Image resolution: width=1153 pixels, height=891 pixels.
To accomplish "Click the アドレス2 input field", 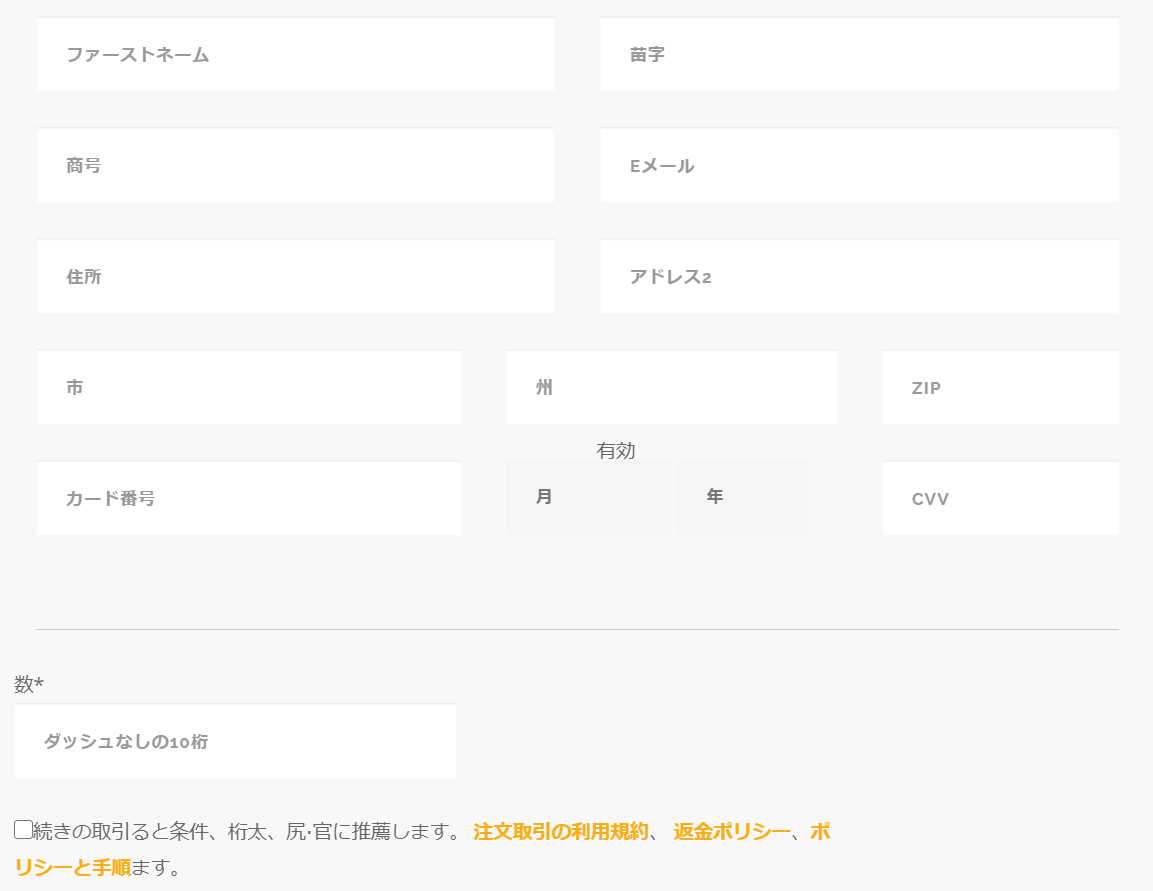I will click(858, 277).
